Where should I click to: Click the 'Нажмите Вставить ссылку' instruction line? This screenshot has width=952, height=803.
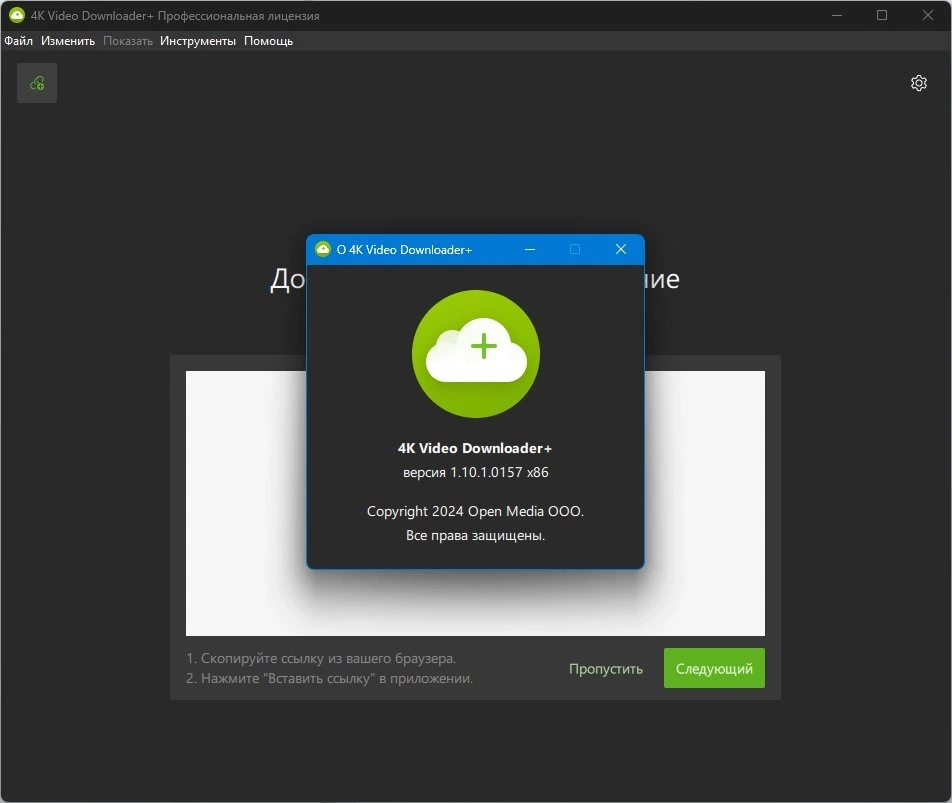point(329,678)
